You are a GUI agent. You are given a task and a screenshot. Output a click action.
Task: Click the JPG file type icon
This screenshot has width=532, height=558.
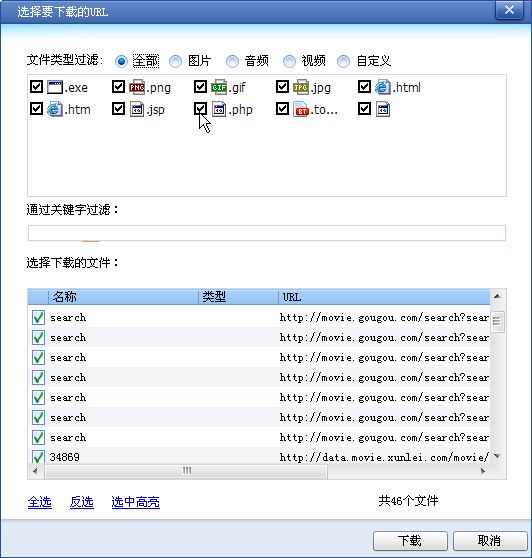(x=301, y=87)
